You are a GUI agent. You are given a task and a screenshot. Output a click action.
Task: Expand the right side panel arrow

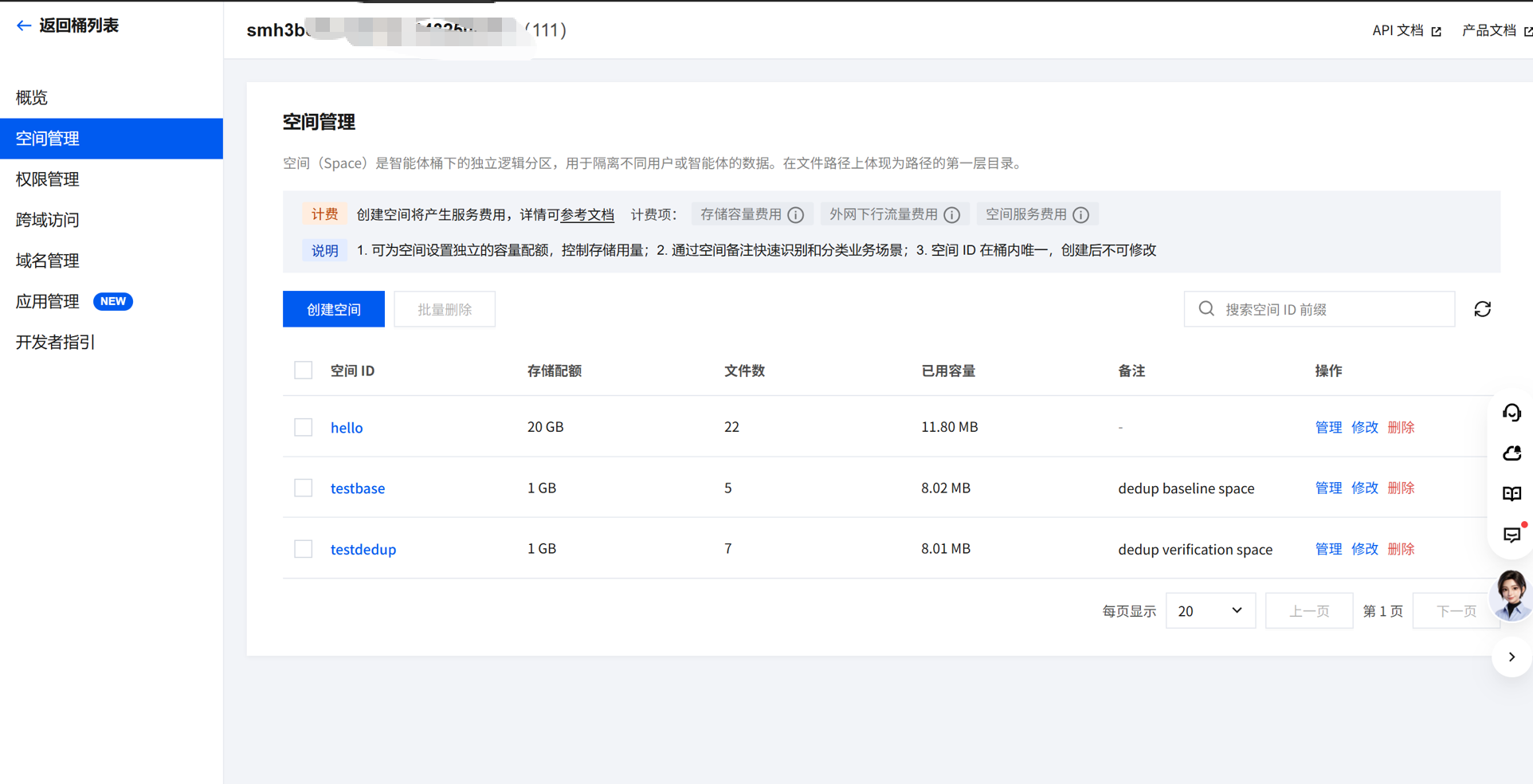1511,657
